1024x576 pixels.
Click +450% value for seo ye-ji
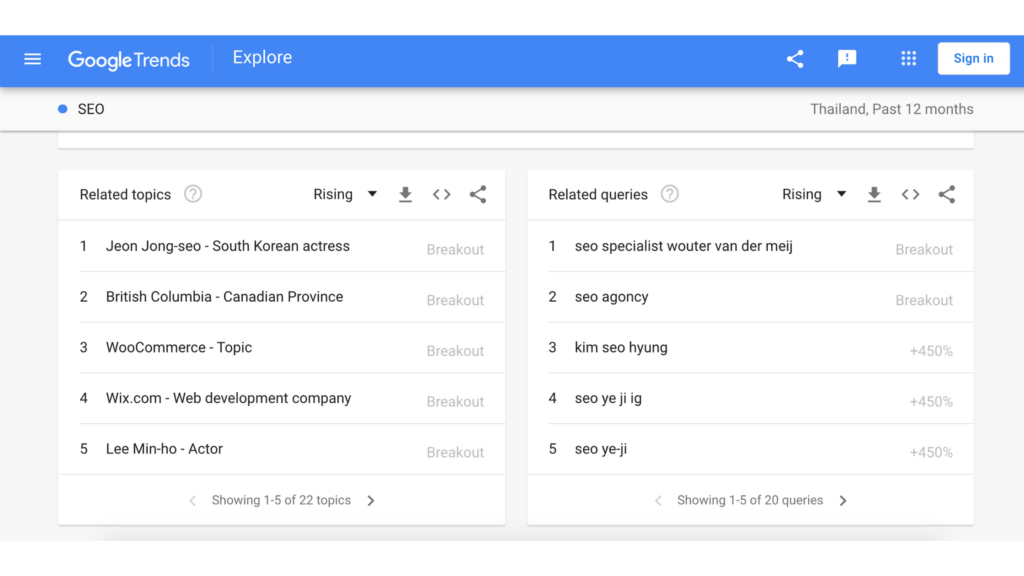931,453
